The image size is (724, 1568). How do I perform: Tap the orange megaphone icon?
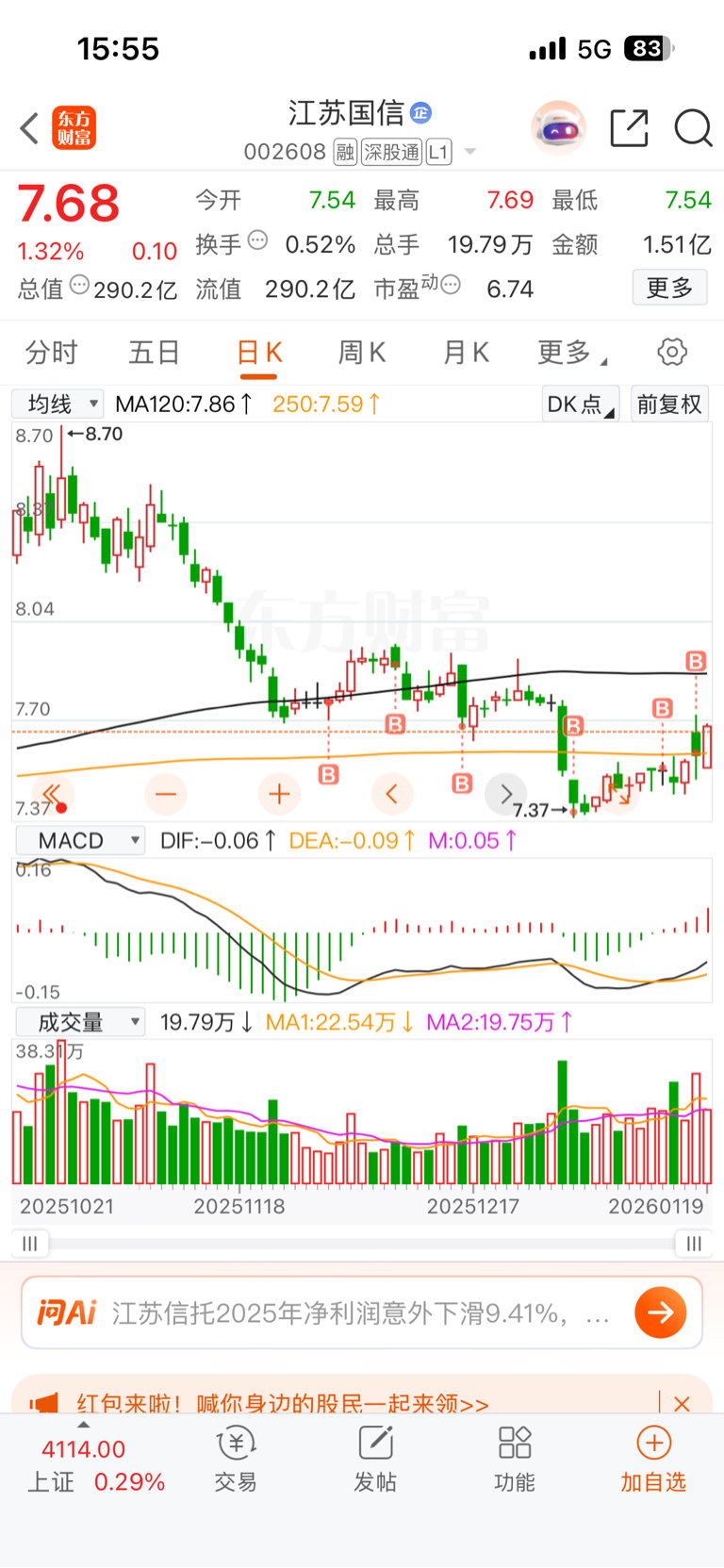click(x=43, y=1403)
